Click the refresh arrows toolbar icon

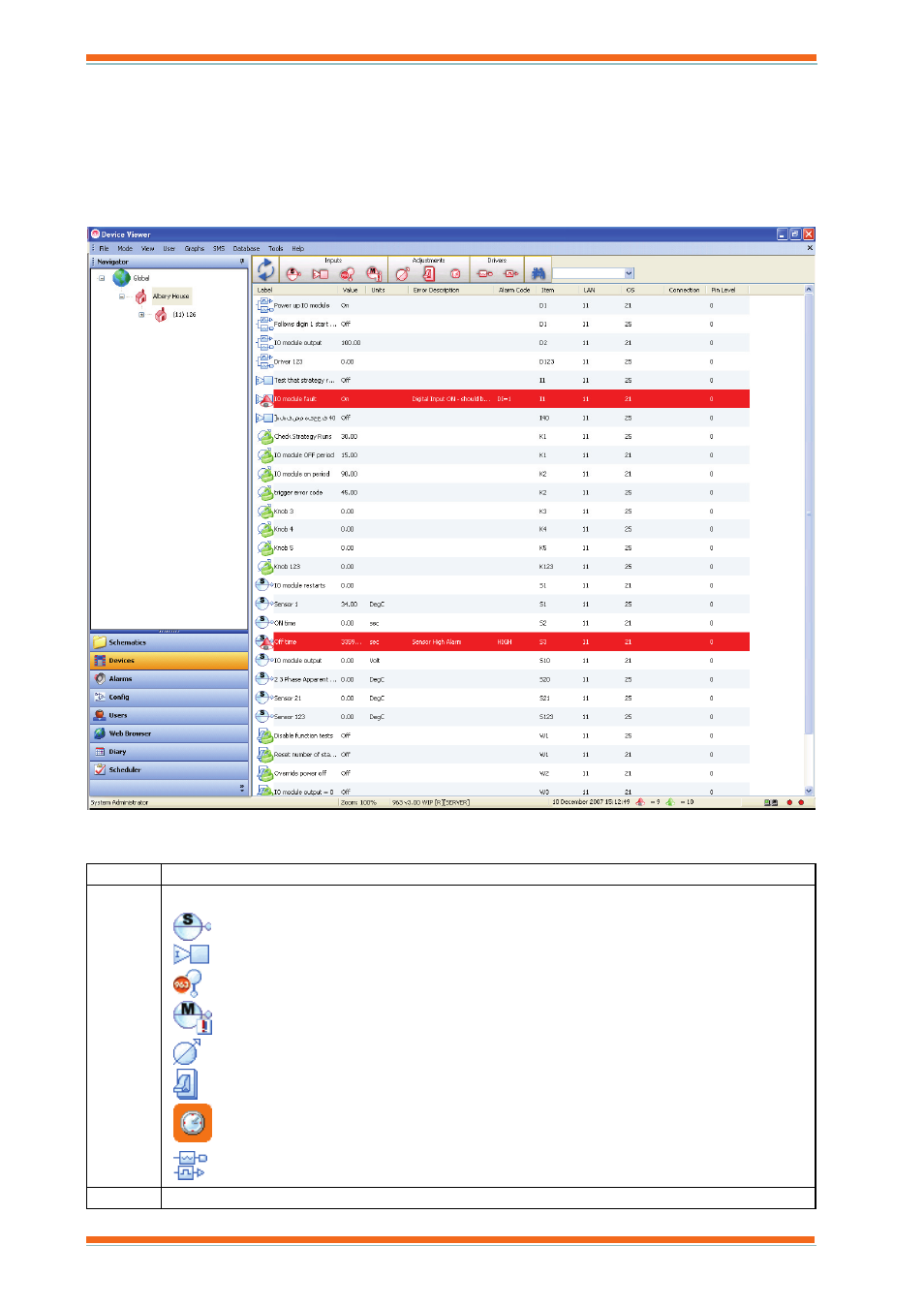click(265, 270)
